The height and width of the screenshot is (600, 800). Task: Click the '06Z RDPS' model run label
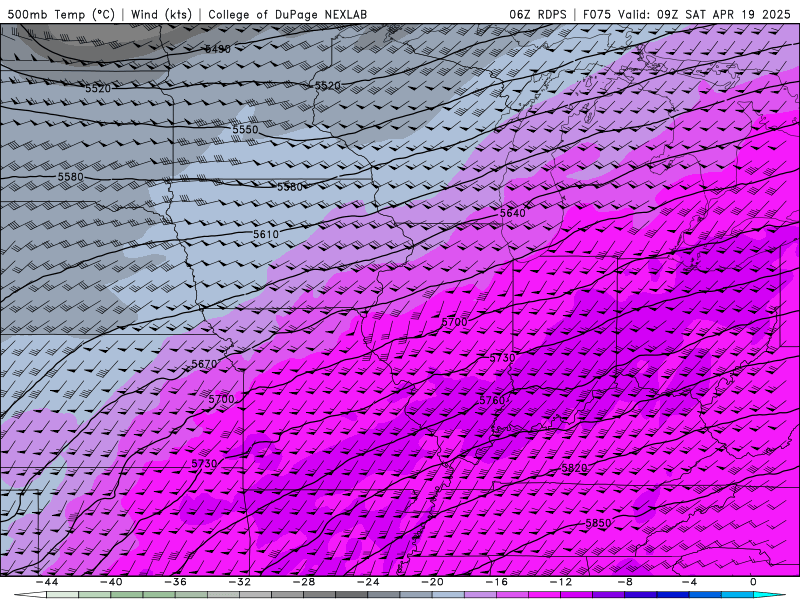click(x=538, y=14)
